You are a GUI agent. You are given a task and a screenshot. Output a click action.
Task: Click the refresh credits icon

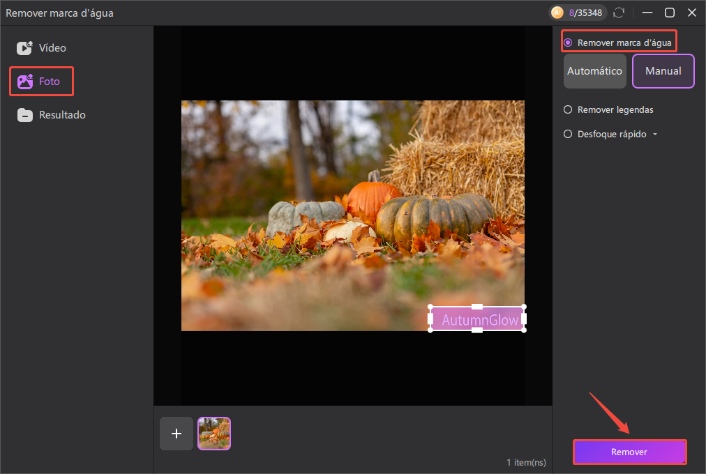[x=619, y=13]
